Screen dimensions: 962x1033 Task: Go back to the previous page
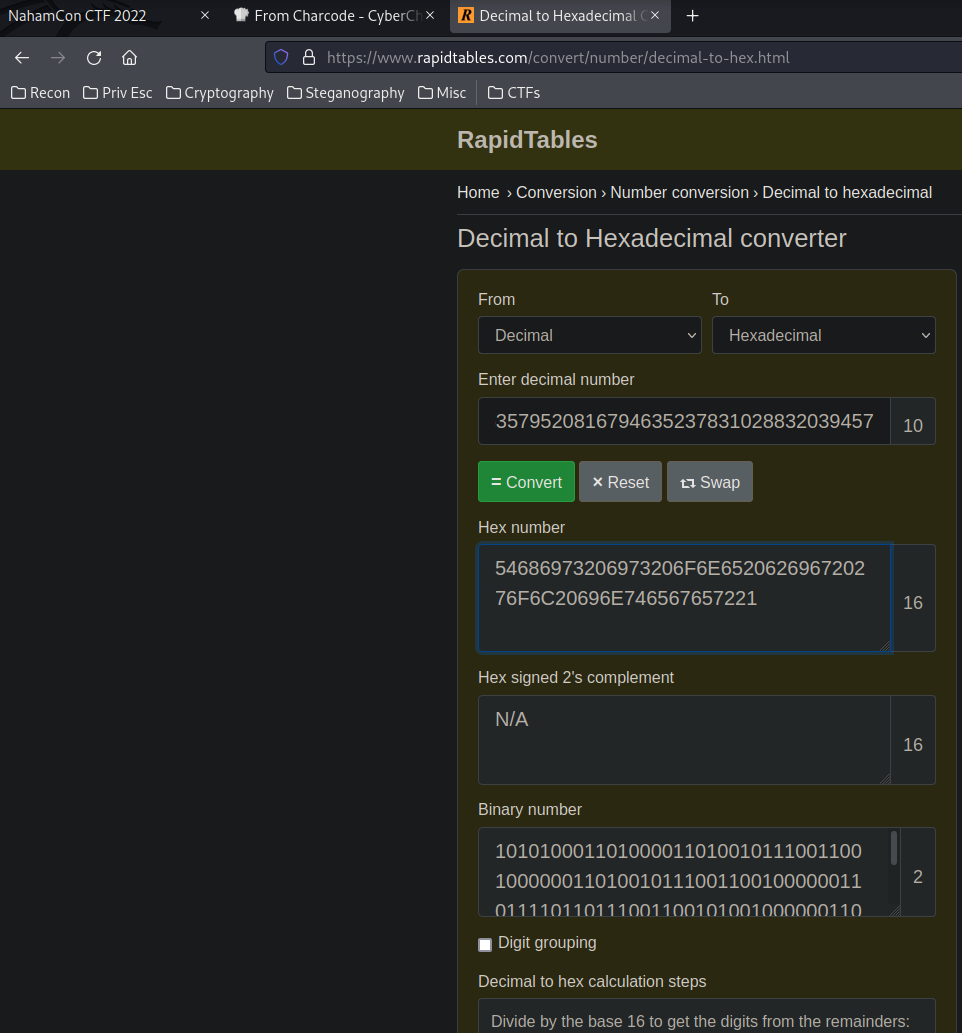tap(22, 58)
